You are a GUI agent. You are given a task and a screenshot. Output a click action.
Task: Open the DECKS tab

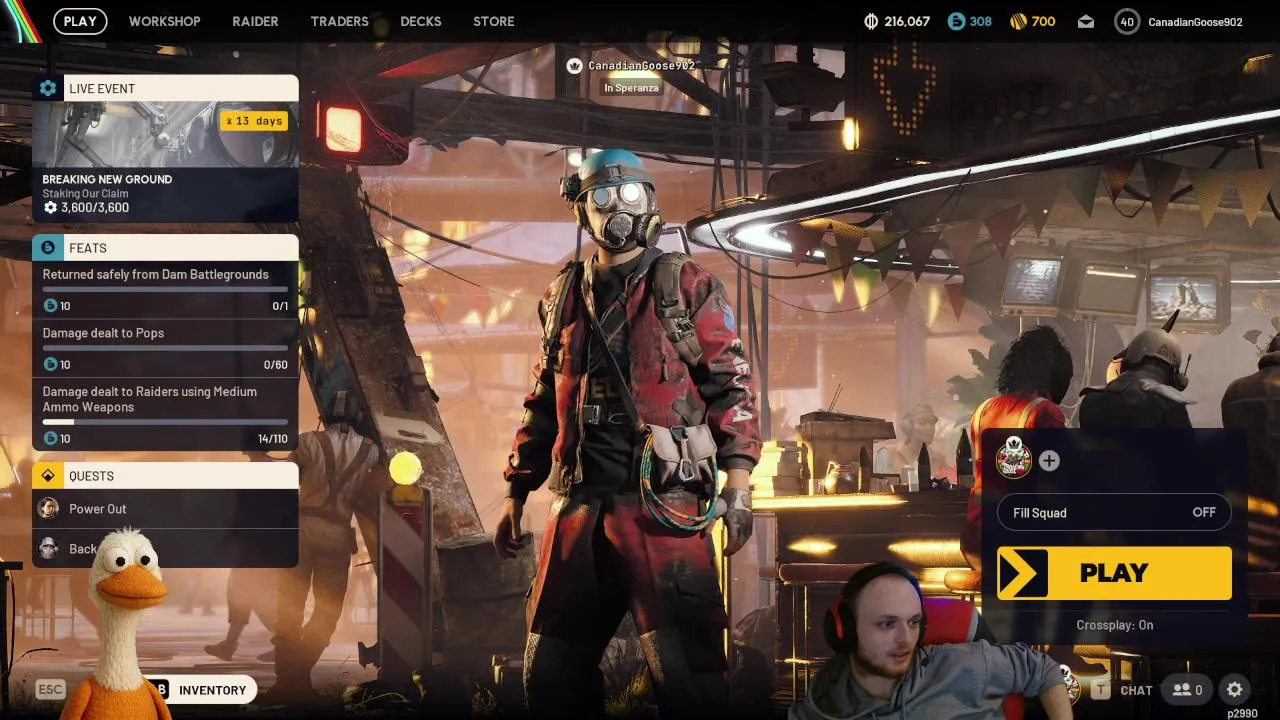(420, 21)
